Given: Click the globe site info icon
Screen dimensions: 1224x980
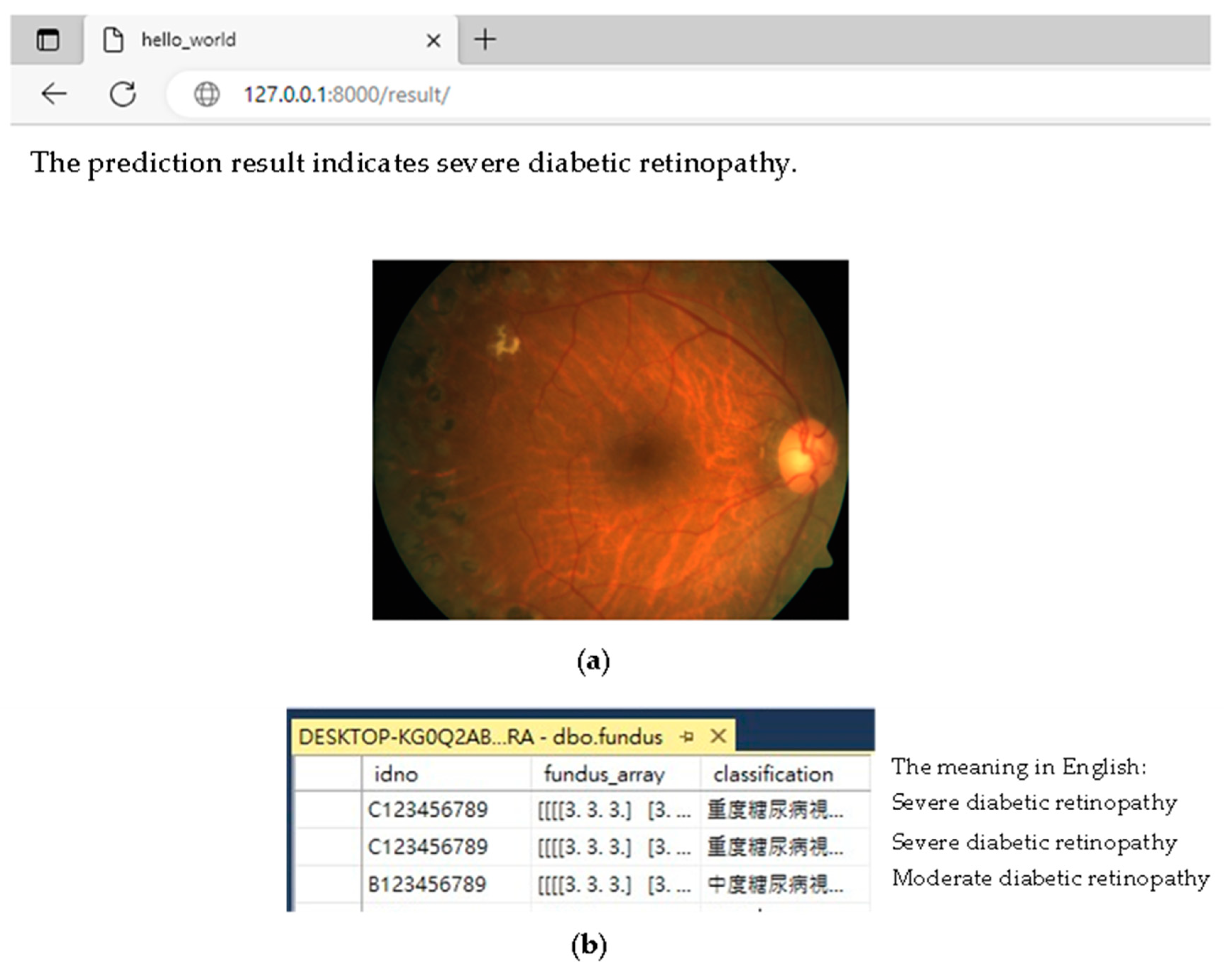Looking at the screenshot, I should pyautogui.click(x=207, y=94).
